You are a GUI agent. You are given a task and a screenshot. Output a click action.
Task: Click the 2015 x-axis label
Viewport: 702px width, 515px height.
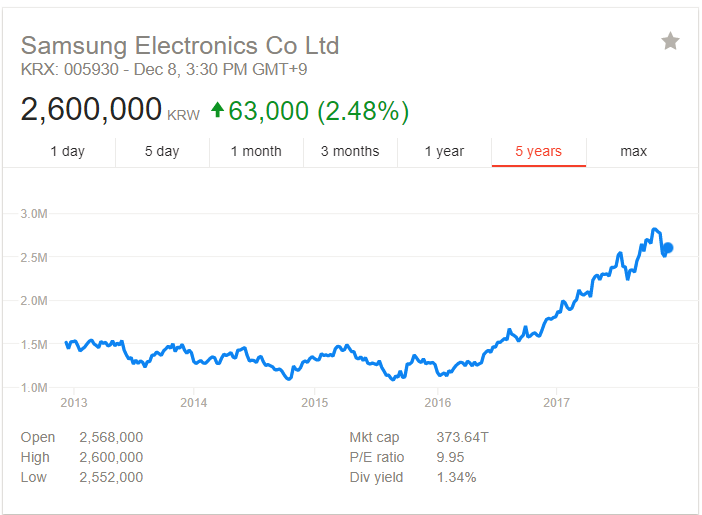314,403
